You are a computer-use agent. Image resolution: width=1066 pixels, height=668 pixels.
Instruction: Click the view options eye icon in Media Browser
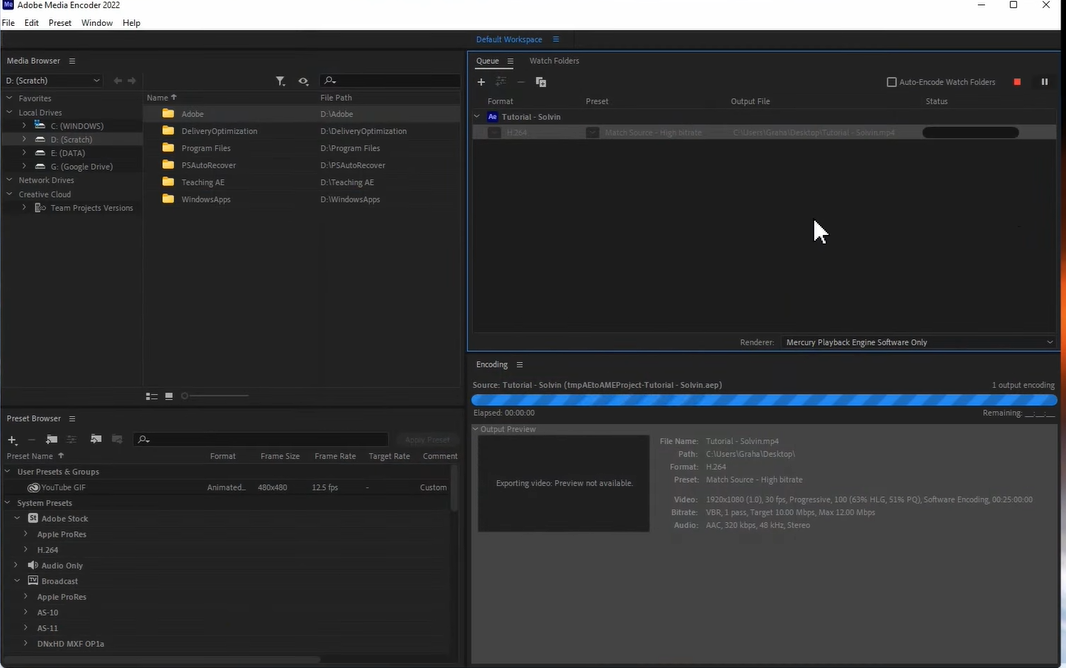click(x=304, y=81)
